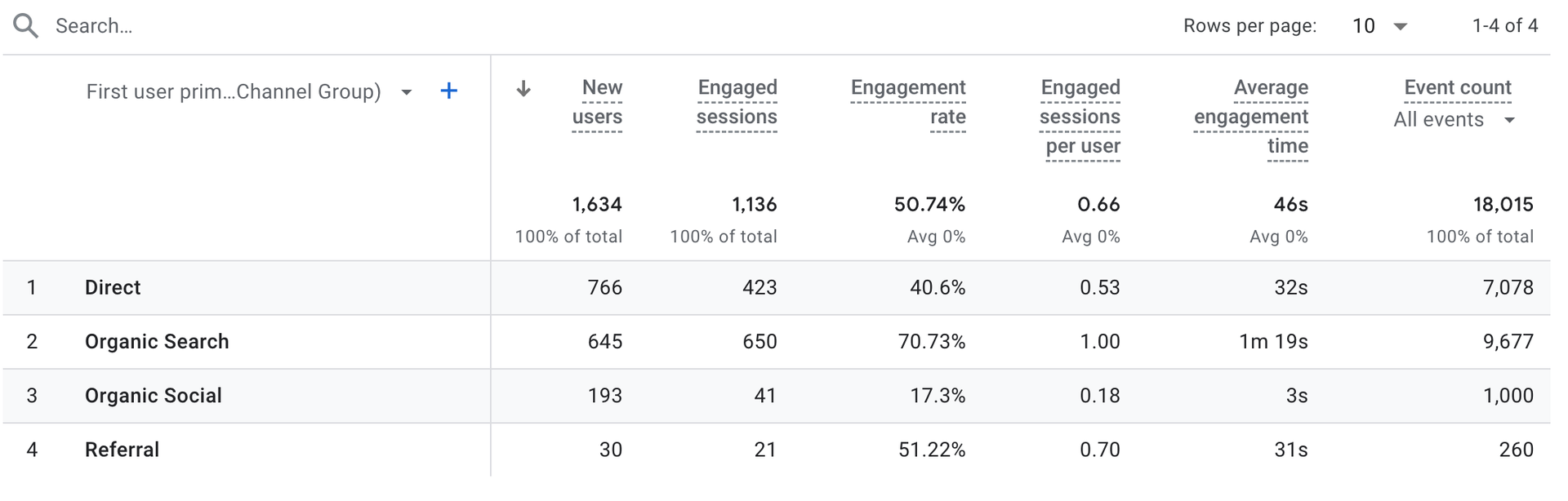Add a secondary dimension with plus icon
The image size is (1568, 501).
[x=448, y=91]
